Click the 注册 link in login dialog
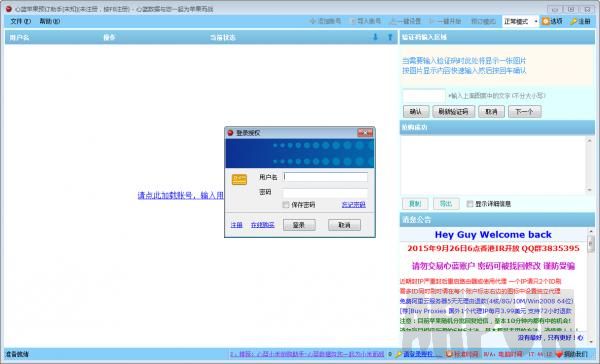600x364 pixels. click(x=236, y=225)
